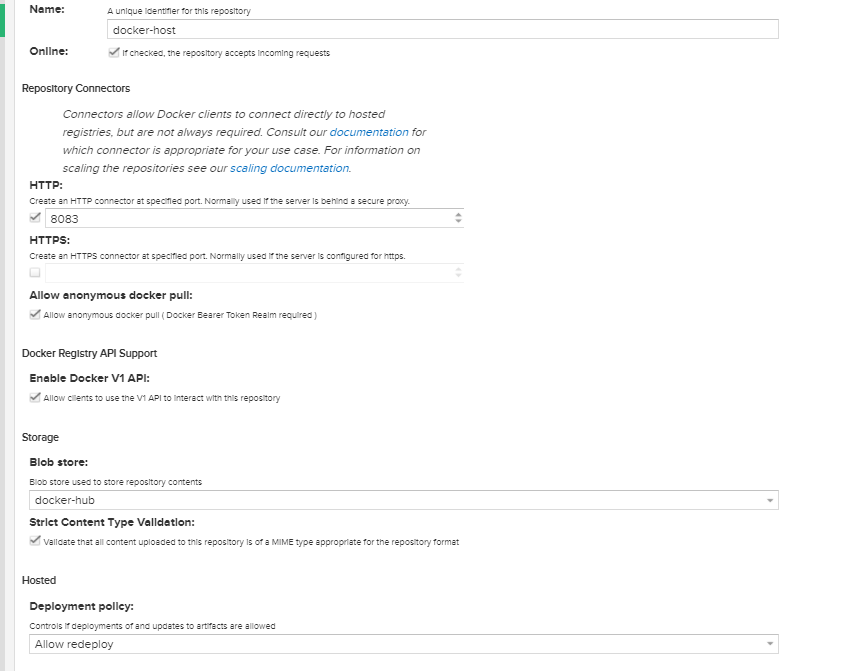The width and height of the screenshot is (867, 671).
Task: Toggle the Enable Docker V1 API checkbox
Action: click(x=36, y=397)
